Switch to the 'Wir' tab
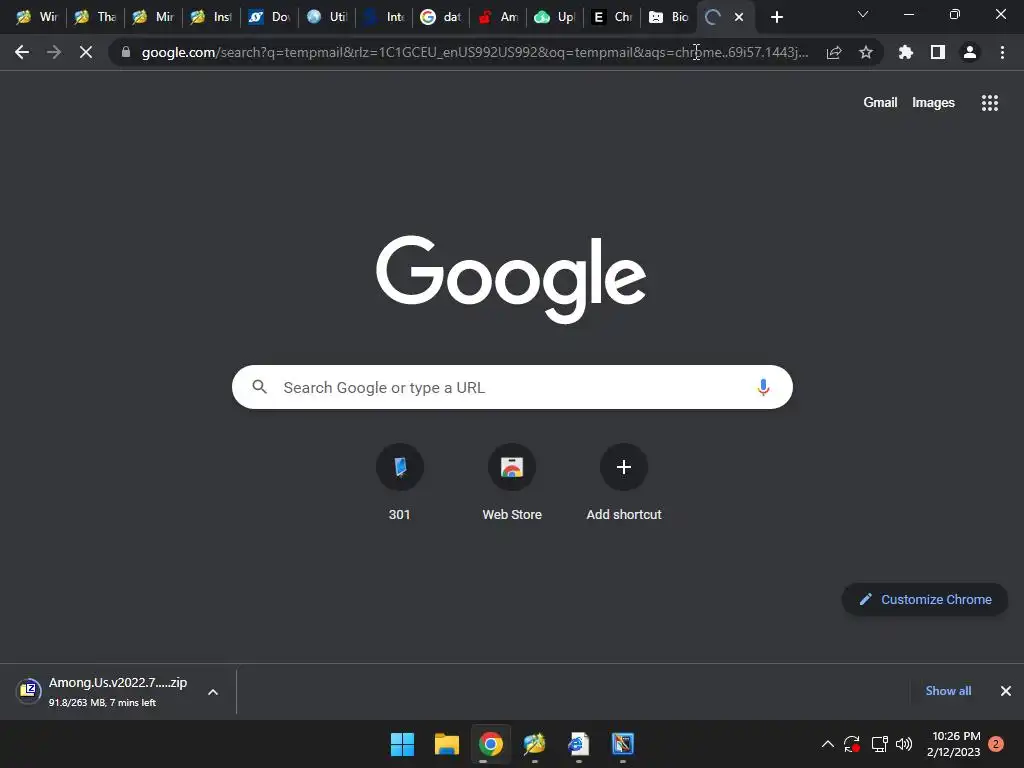Screen dimensions: 1024x768 tap(37, 17)
